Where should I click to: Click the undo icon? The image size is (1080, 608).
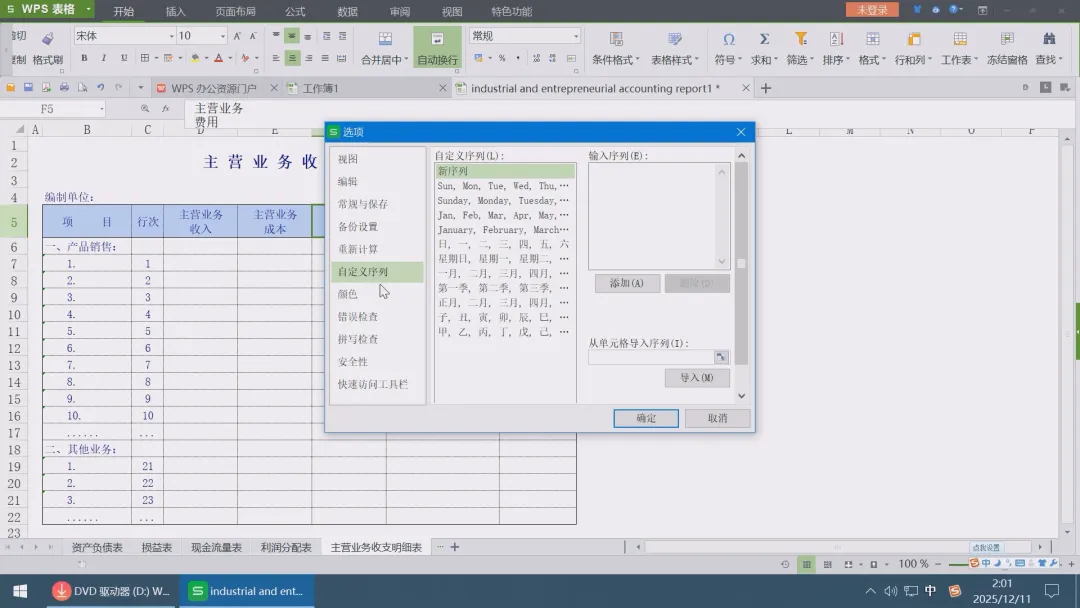101,87
